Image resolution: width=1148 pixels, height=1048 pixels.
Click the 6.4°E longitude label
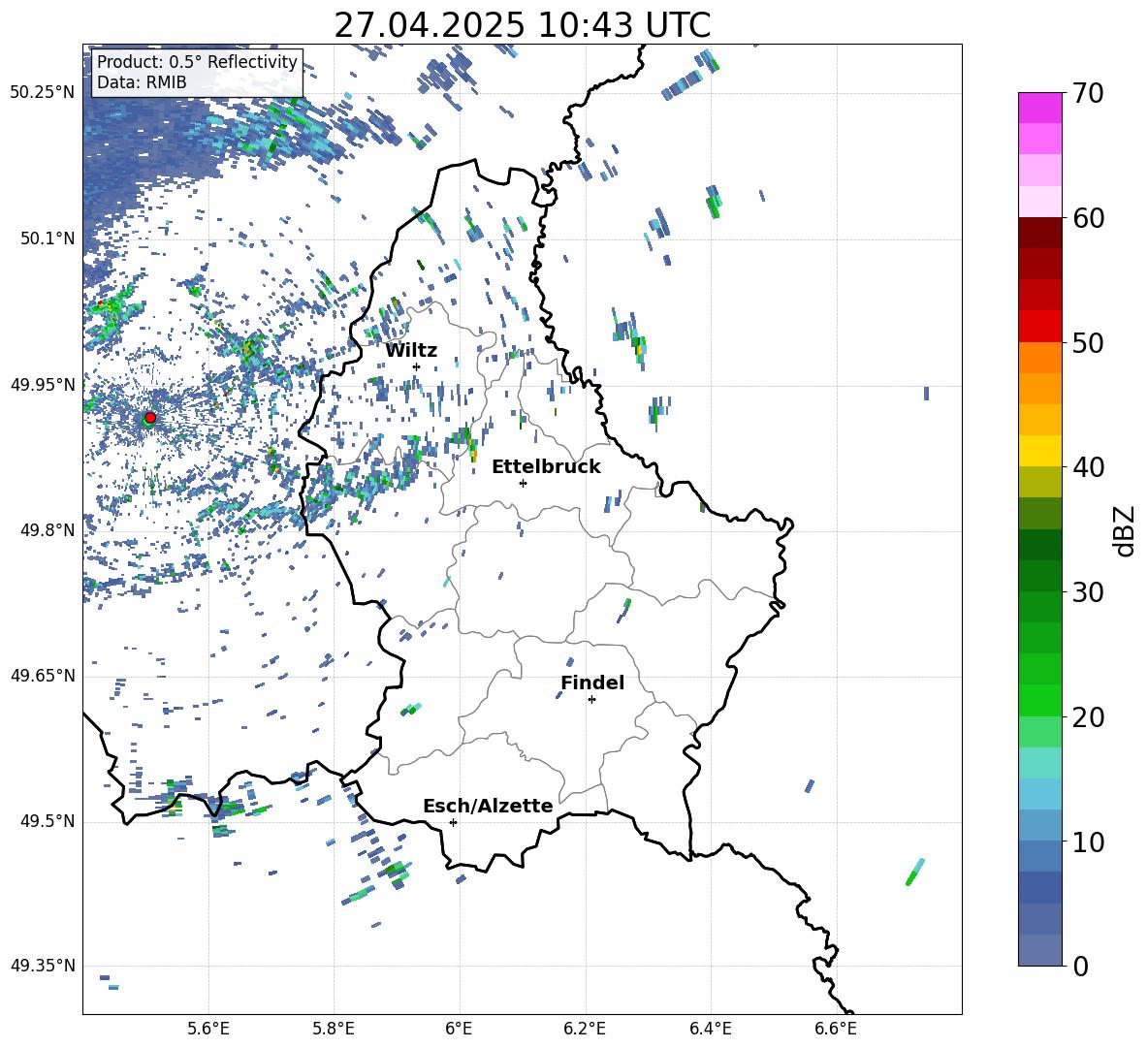(710, 1029)
